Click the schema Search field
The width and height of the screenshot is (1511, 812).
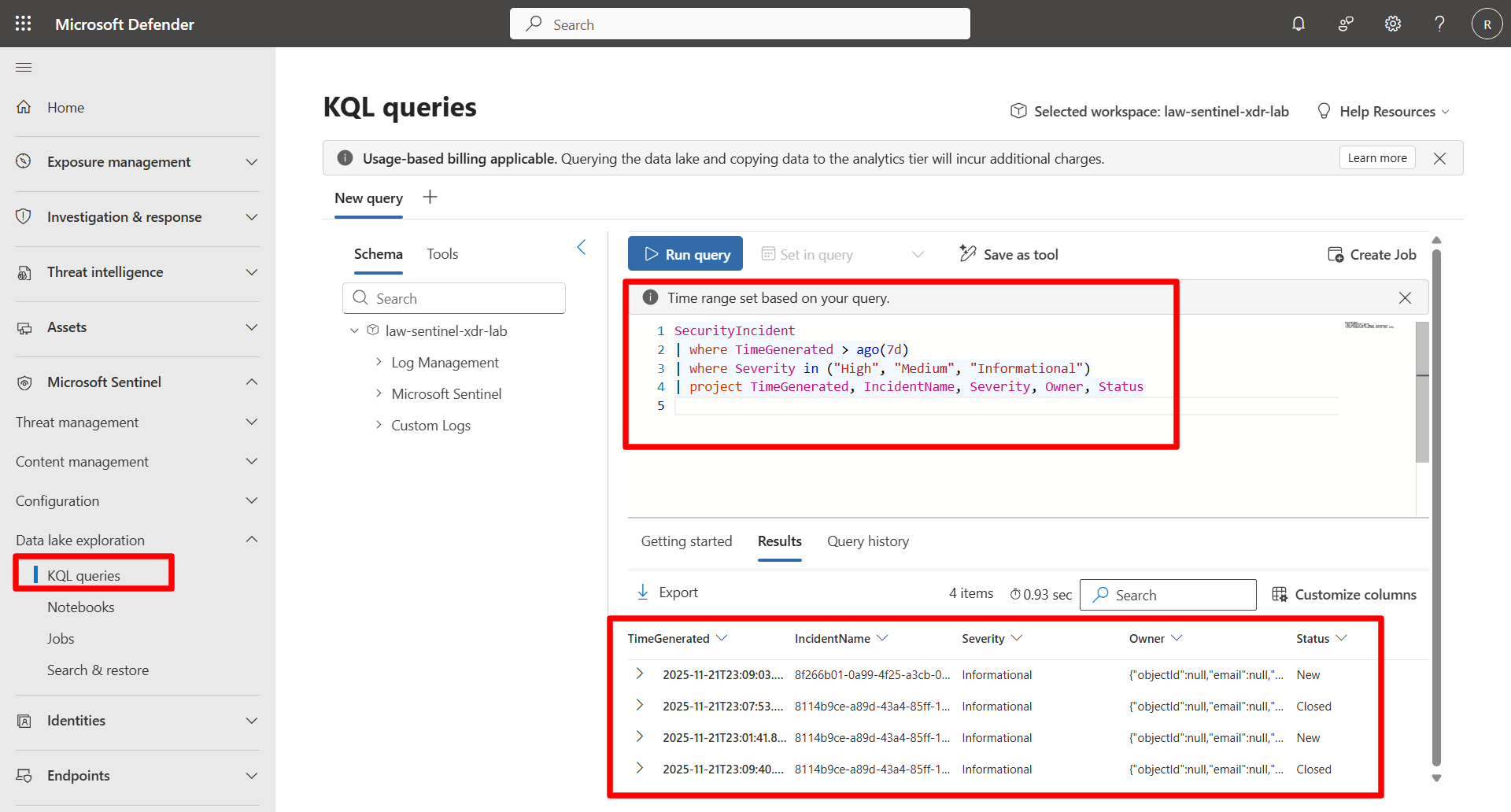coord(454,298)
